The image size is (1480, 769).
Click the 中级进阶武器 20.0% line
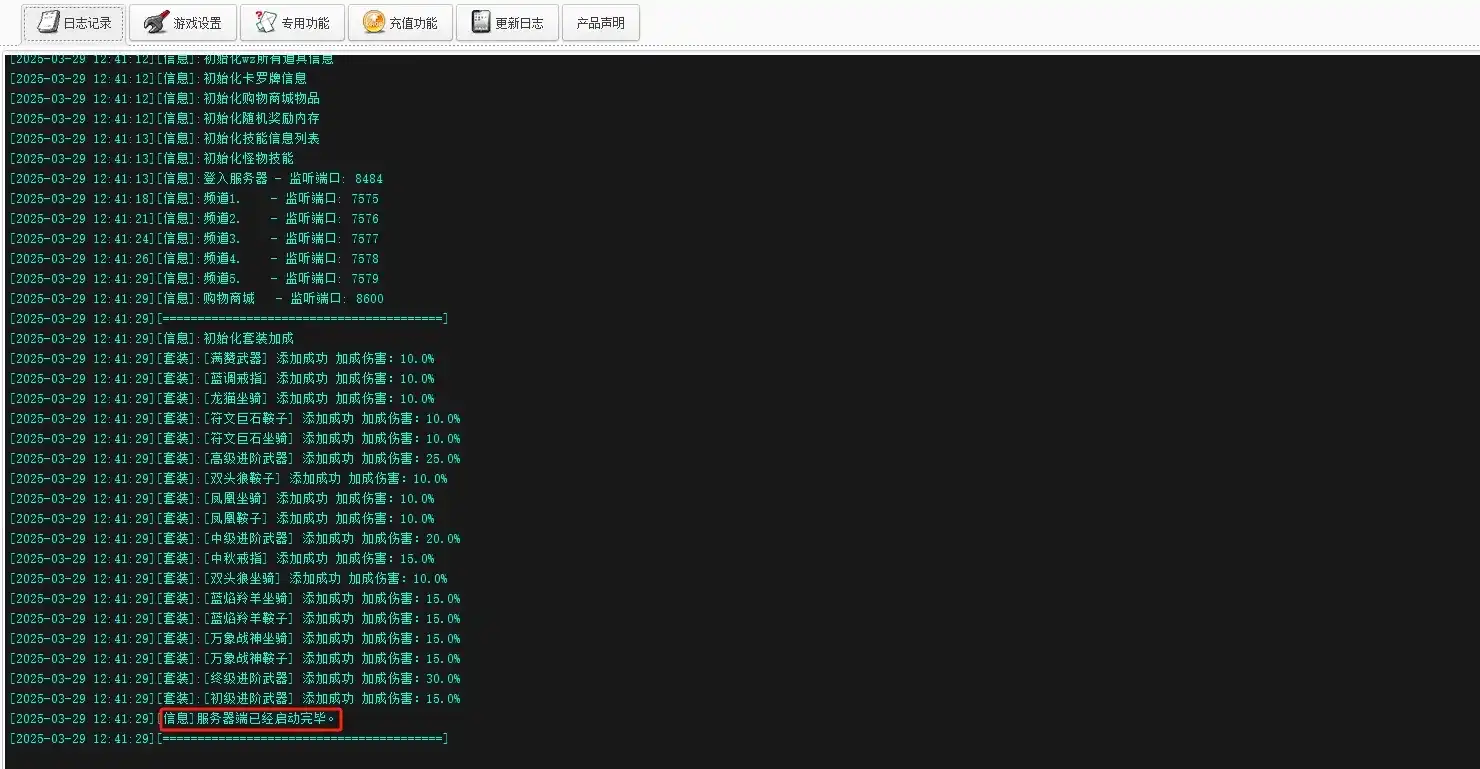click(x=234, y=538)
